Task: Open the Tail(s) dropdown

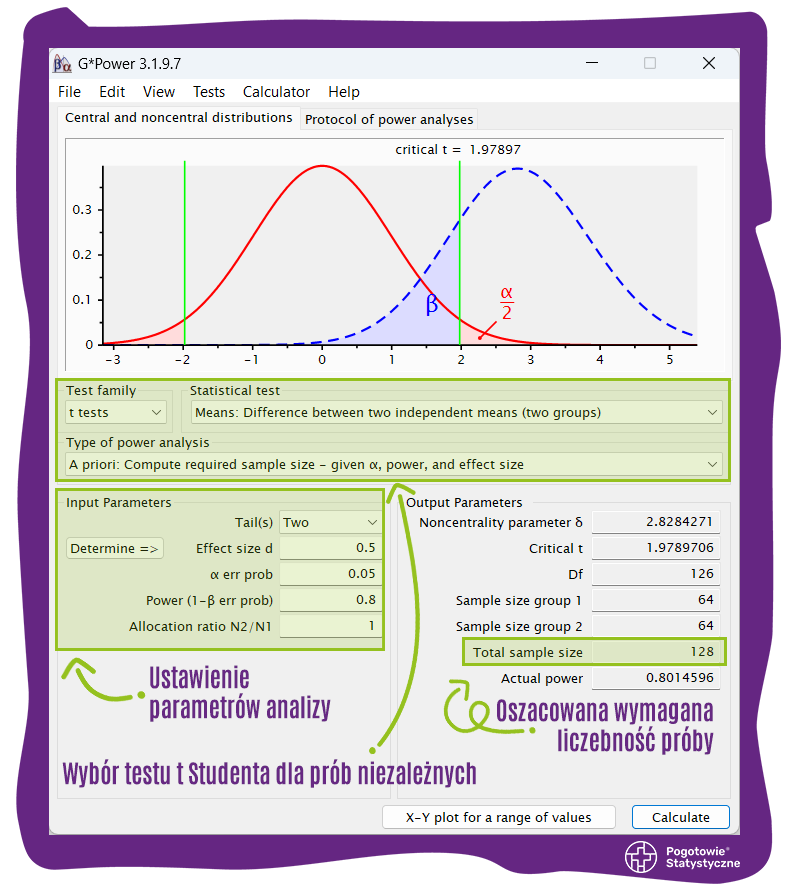Action: click(330, 522)
